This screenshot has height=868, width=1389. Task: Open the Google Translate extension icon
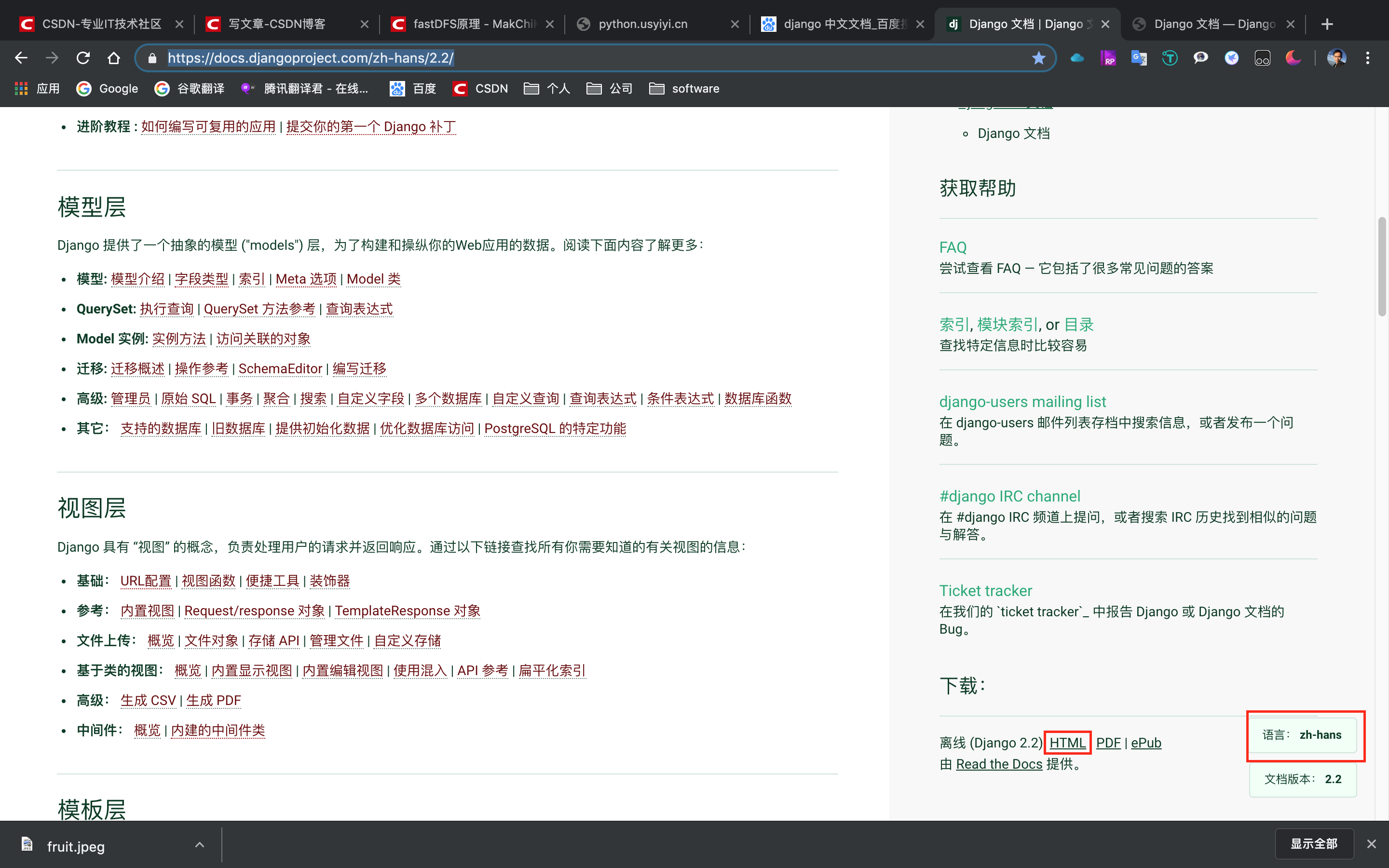pos(1139,58)
